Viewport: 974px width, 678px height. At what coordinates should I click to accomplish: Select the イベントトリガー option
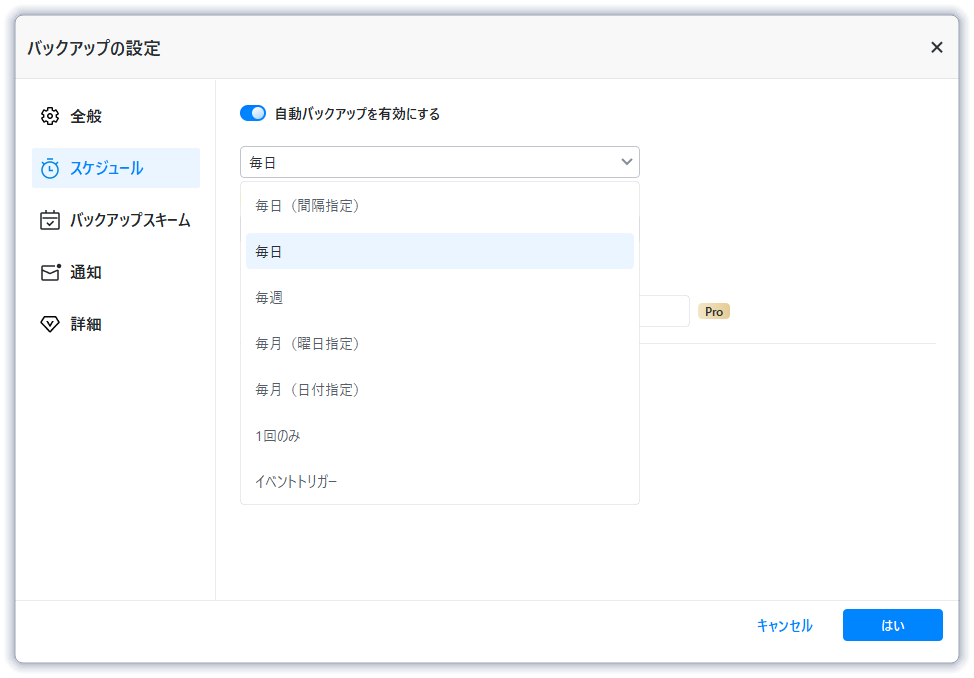point(296,482)
